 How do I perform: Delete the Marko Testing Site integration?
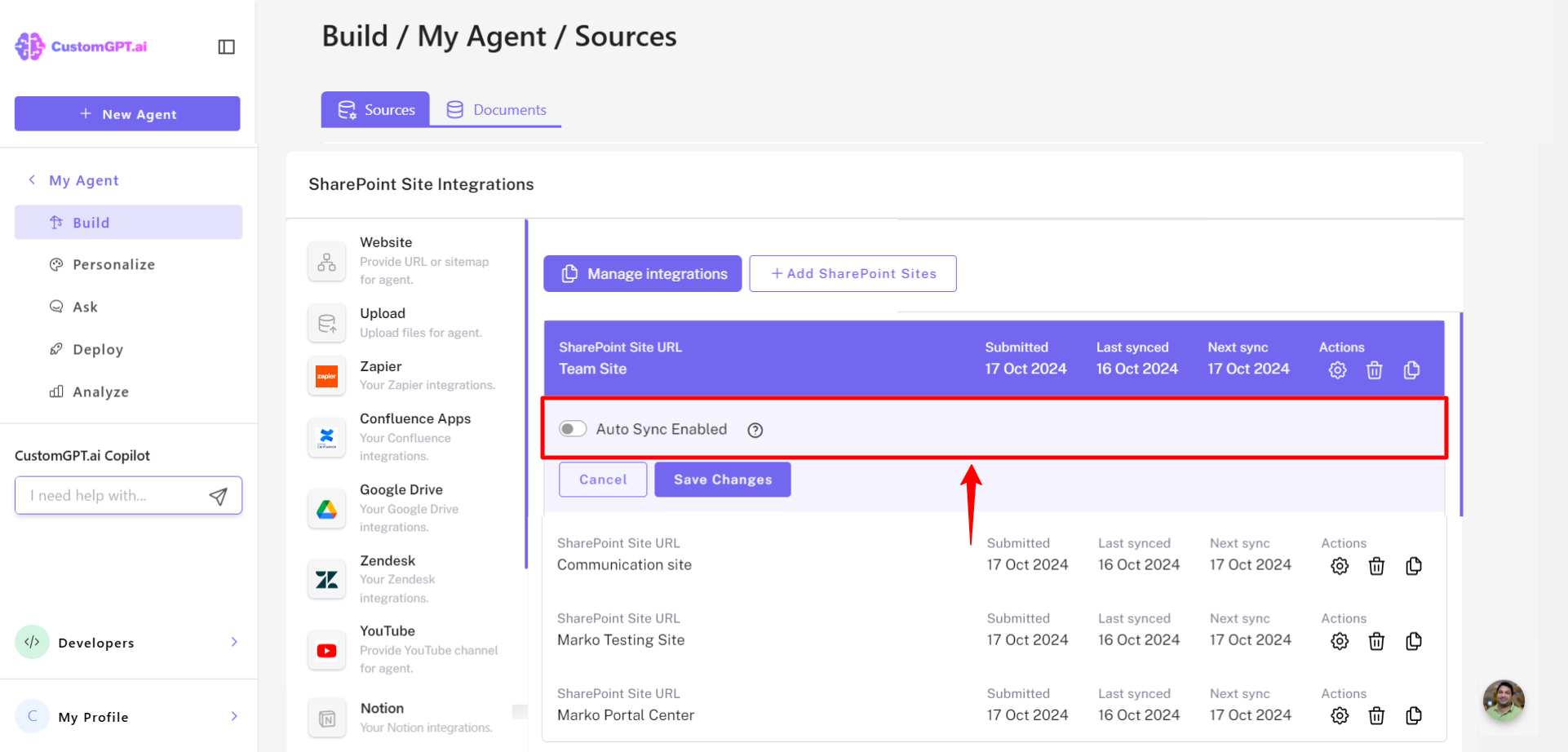(1376, 641)
